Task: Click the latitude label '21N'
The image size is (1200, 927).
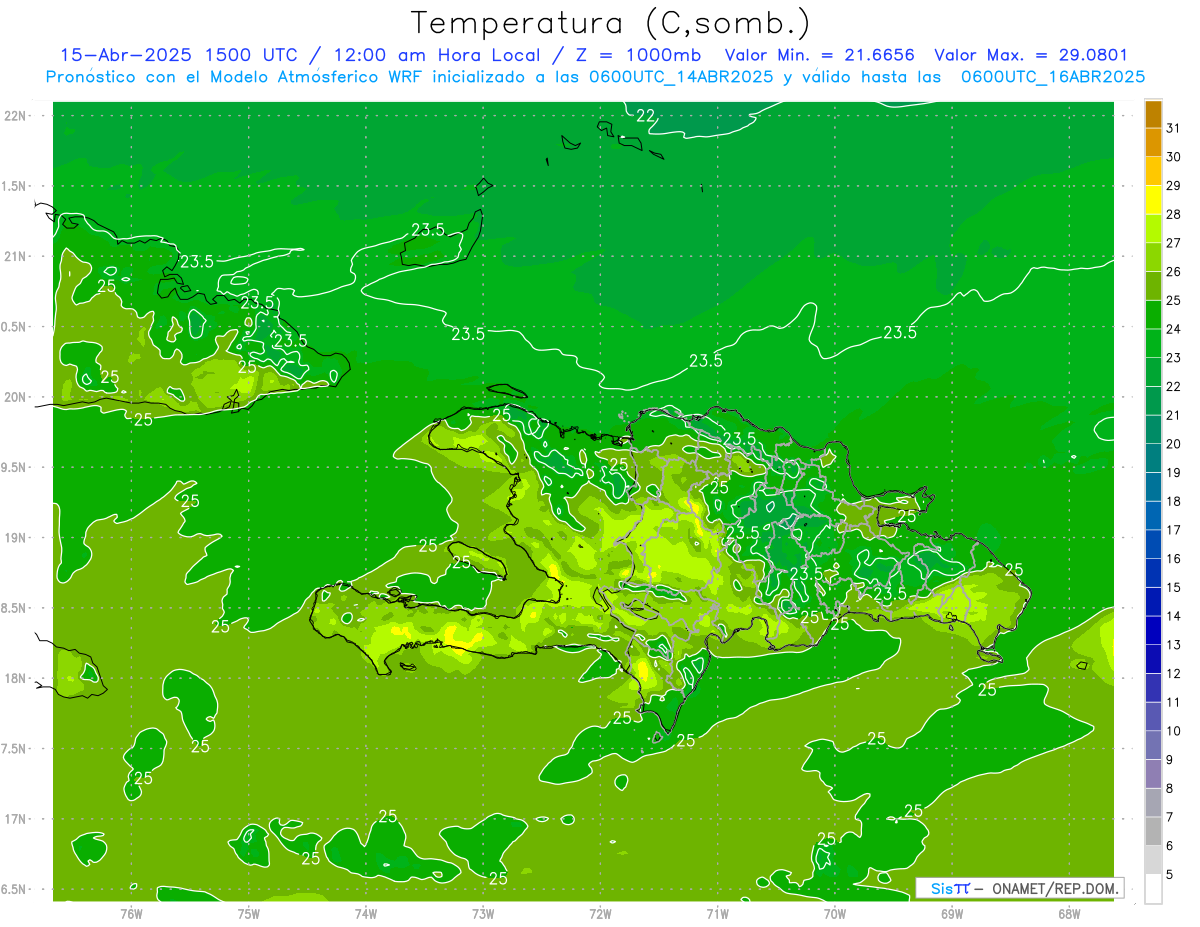Action: pos(15,257)
